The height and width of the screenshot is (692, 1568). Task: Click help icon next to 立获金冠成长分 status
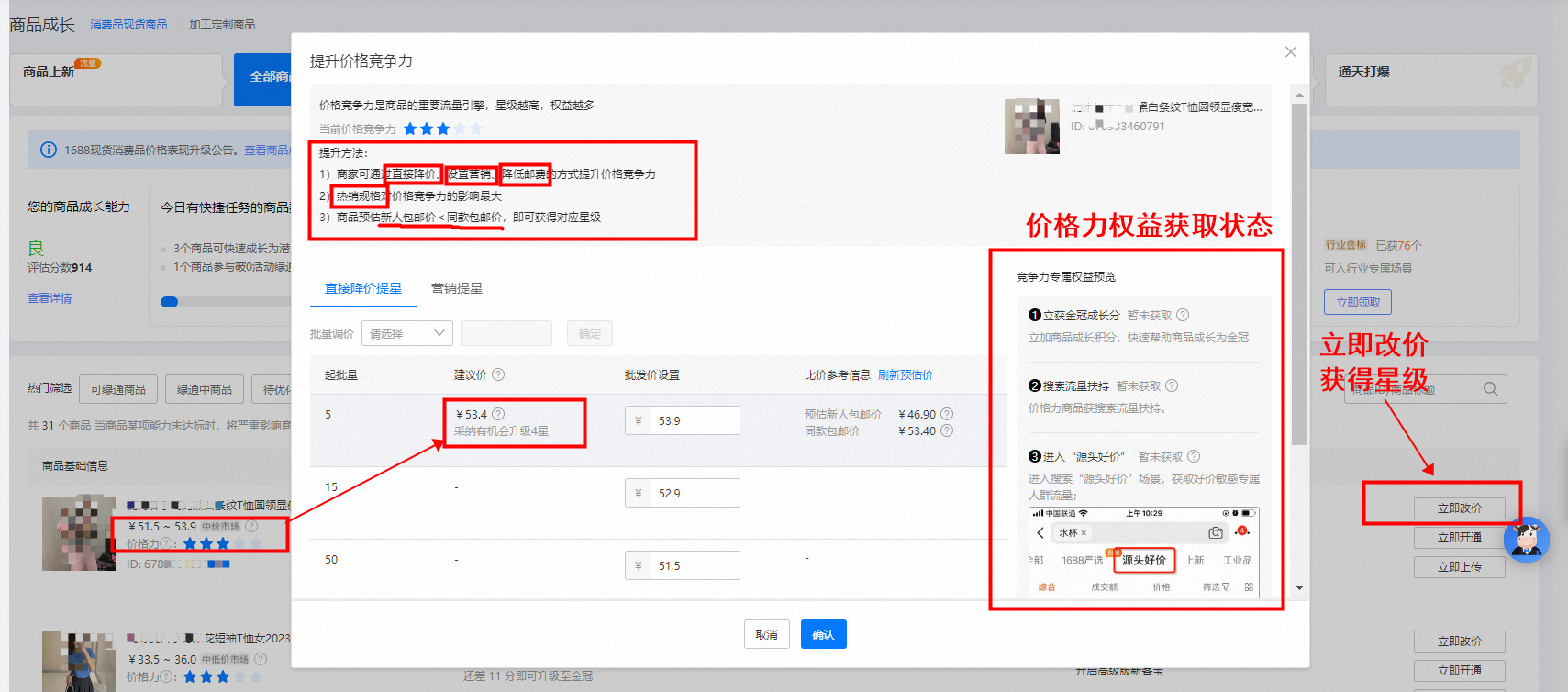[1183, 315]
